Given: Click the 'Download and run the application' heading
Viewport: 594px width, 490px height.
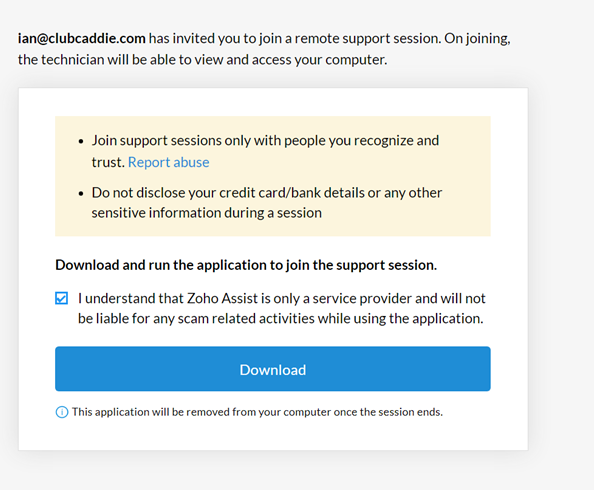Looking at the screenshot, I should (x=246, y=265).
